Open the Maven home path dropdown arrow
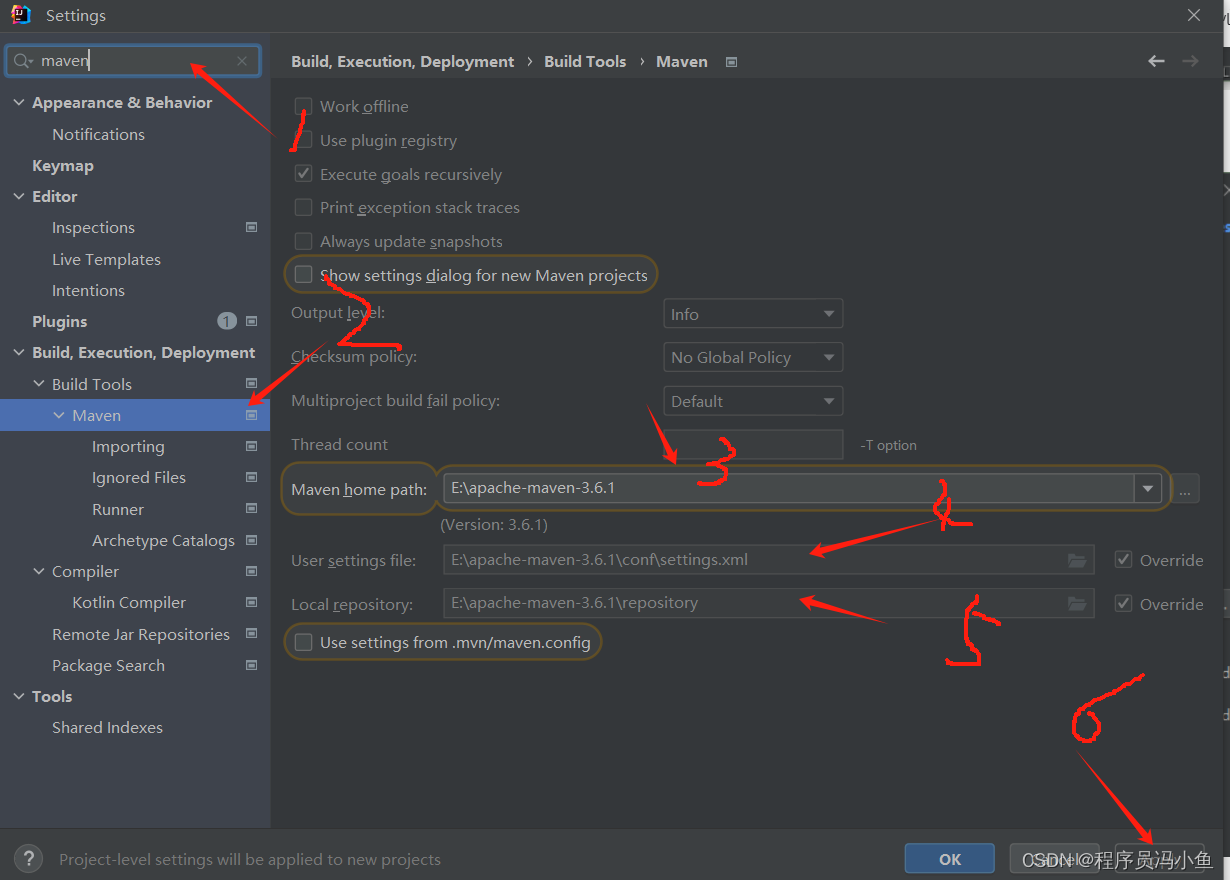Image resolution: width=1230 pixels, height=880 pixels. coord(1147,489)
